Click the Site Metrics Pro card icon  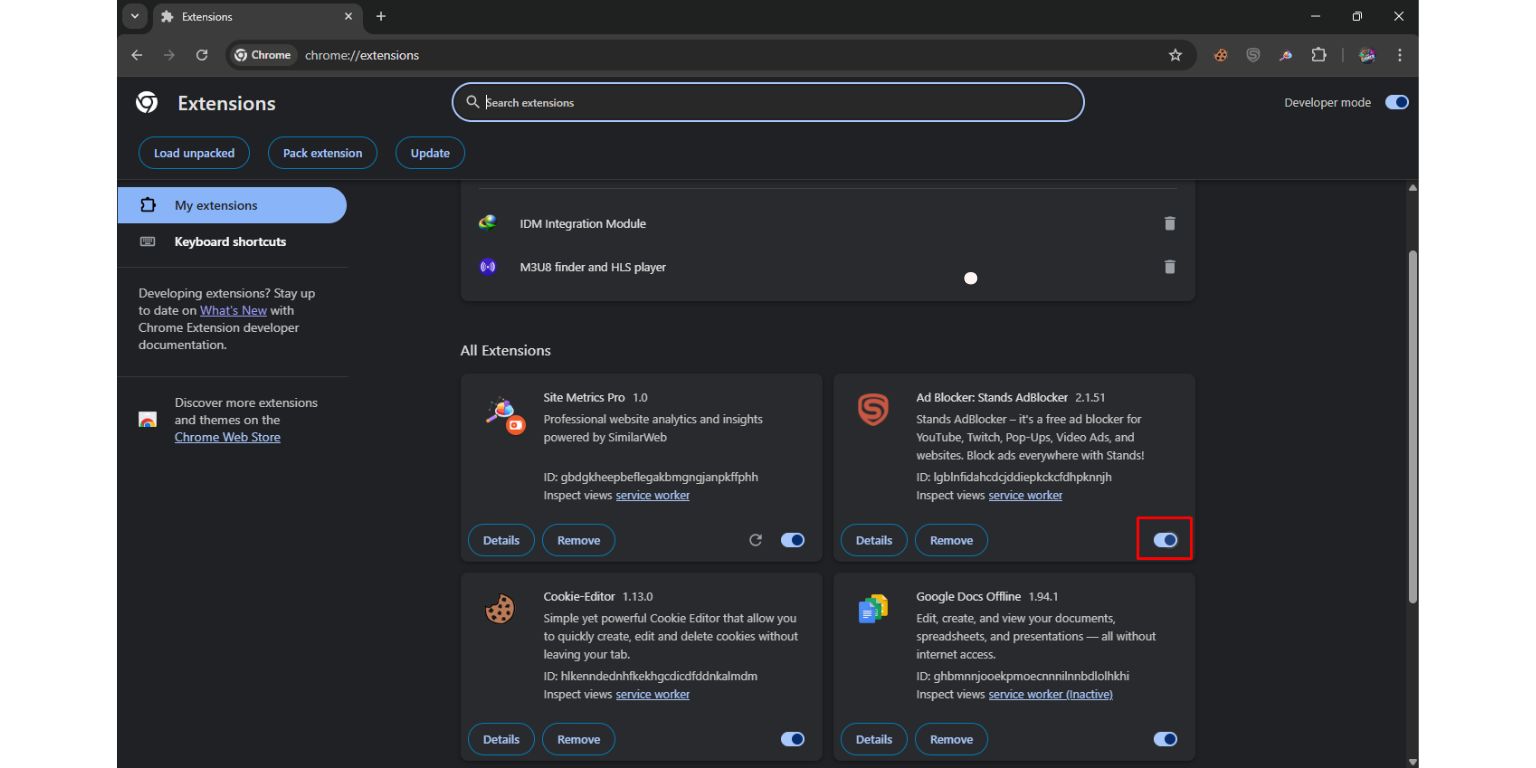(x=505, y=414)
